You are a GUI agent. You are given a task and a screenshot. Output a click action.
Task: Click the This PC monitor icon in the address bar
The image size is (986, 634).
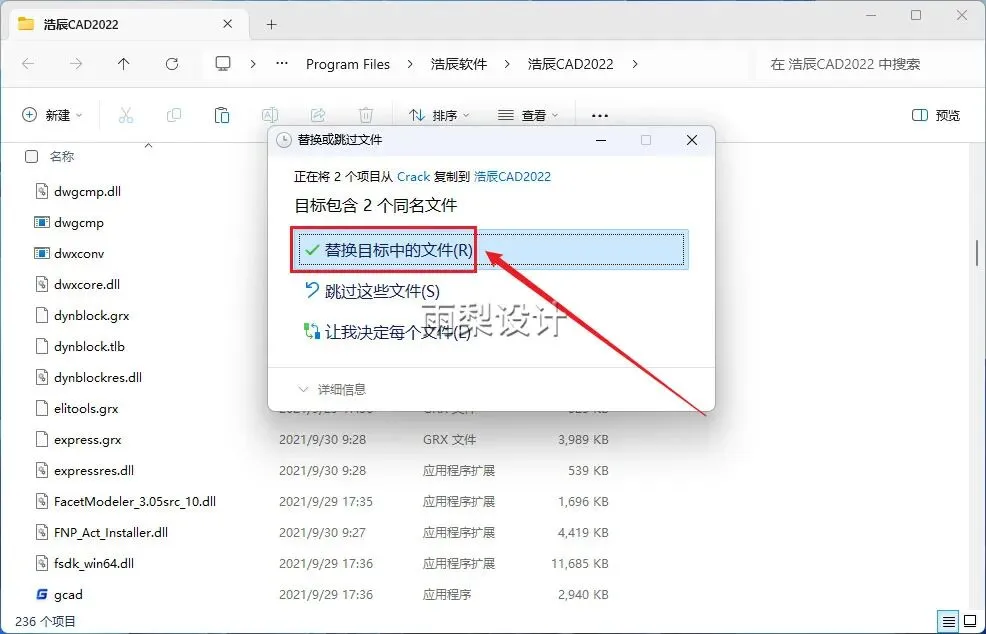(223, 64)
